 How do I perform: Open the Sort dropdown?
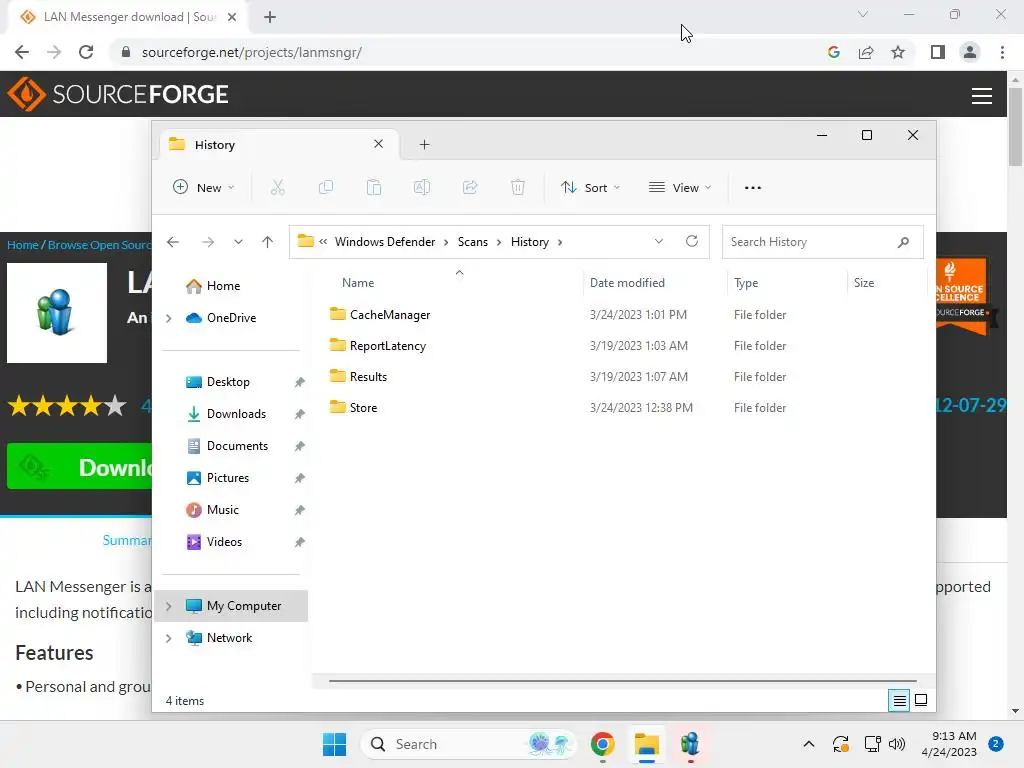(590, 187)
